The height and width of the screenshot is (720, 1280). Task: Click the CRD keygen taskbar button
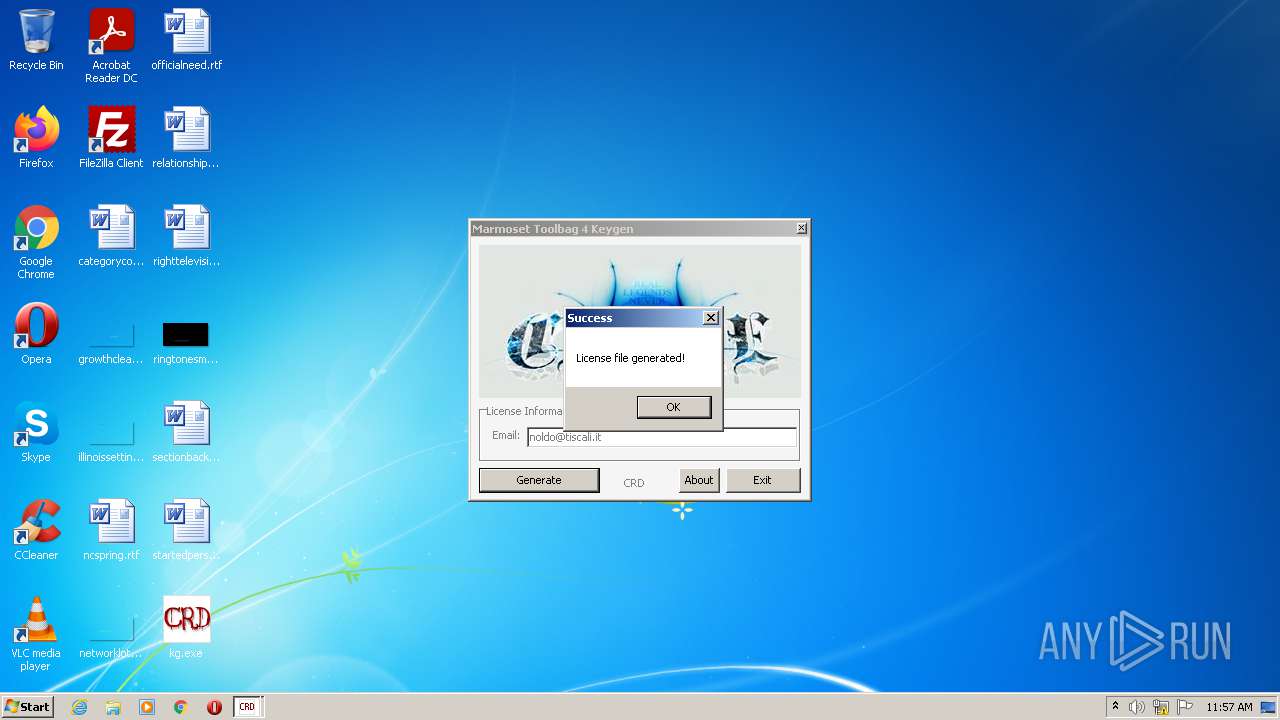coord(247,707)
